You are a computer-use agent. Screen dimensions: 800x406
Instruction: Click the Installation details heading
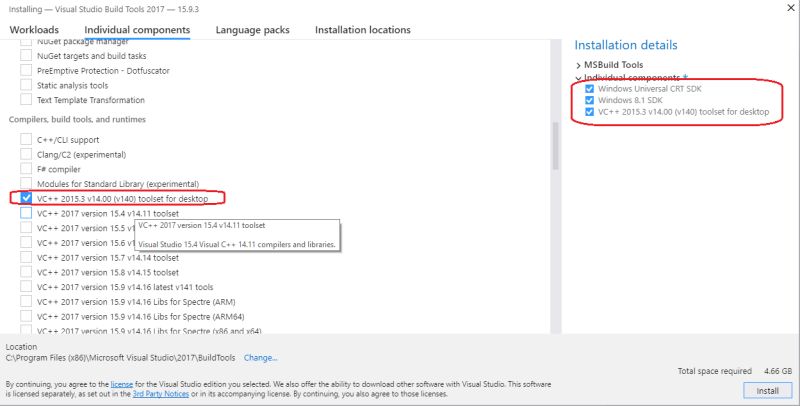click(626, 45)
